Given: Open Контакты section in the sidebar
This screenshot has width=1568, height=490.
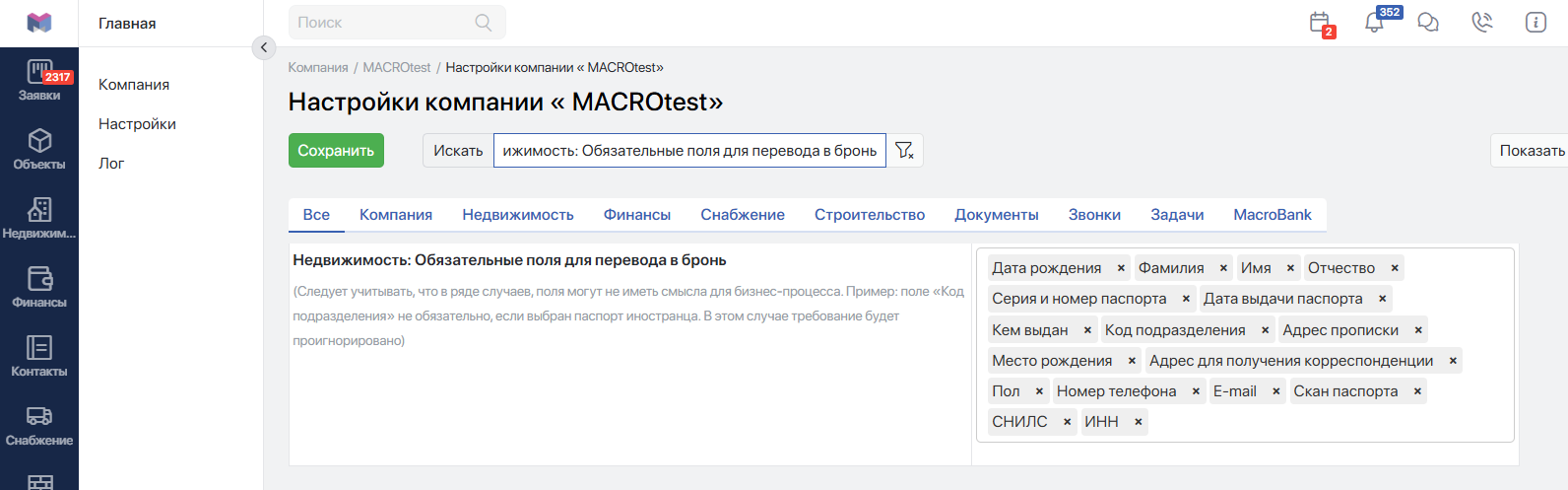Looking at the screenshot, I should [x=39, y=358].
